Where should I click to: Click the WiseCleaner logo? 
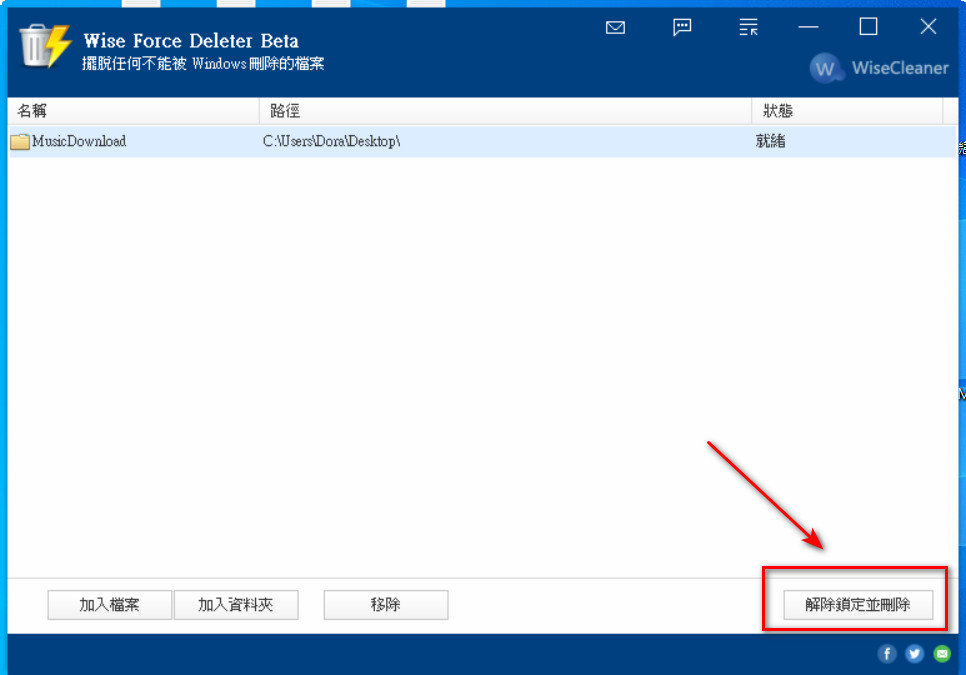(x=879, y=68)
